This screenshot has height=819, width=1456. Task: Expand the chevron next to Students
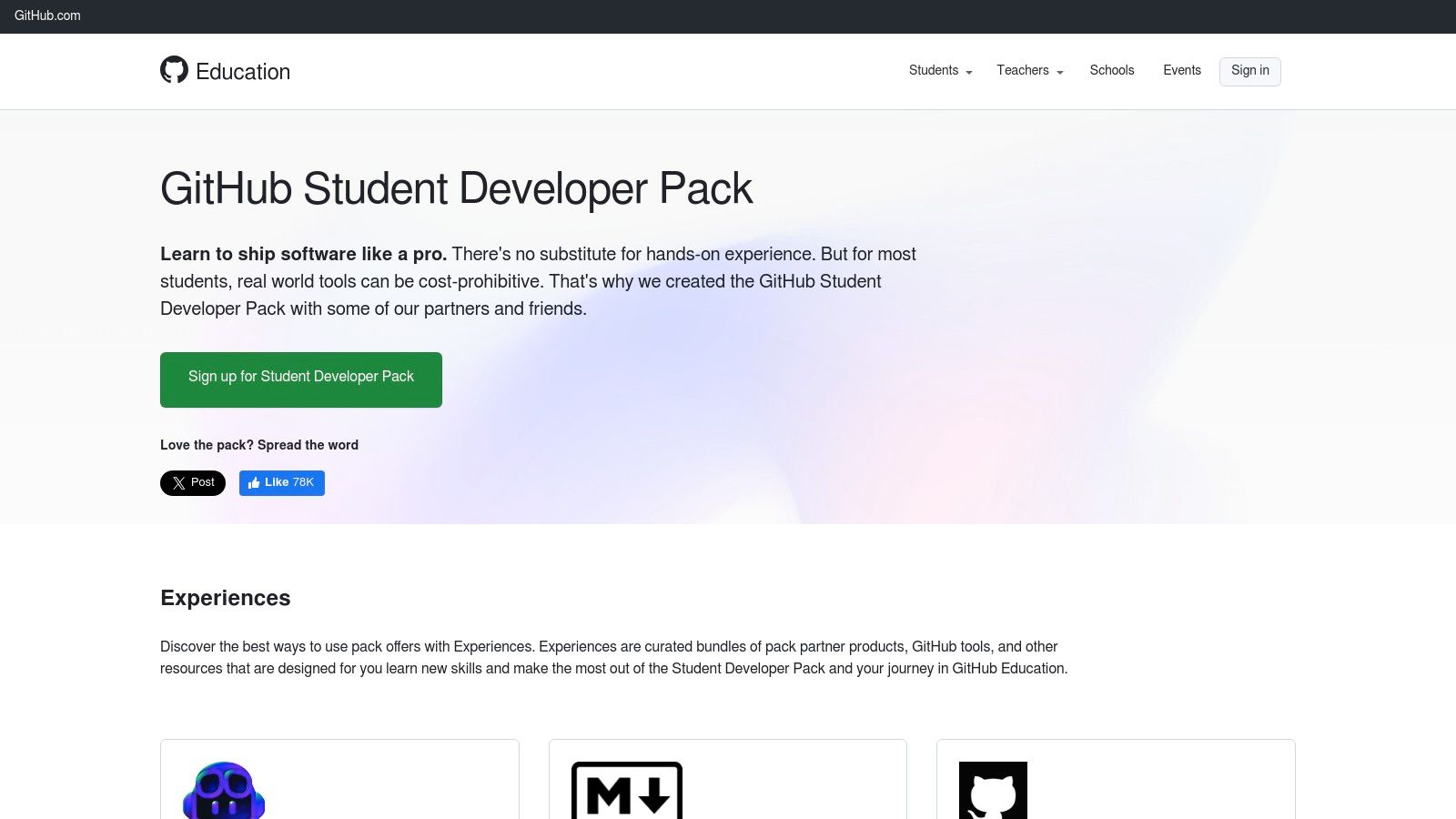point(969,73)
